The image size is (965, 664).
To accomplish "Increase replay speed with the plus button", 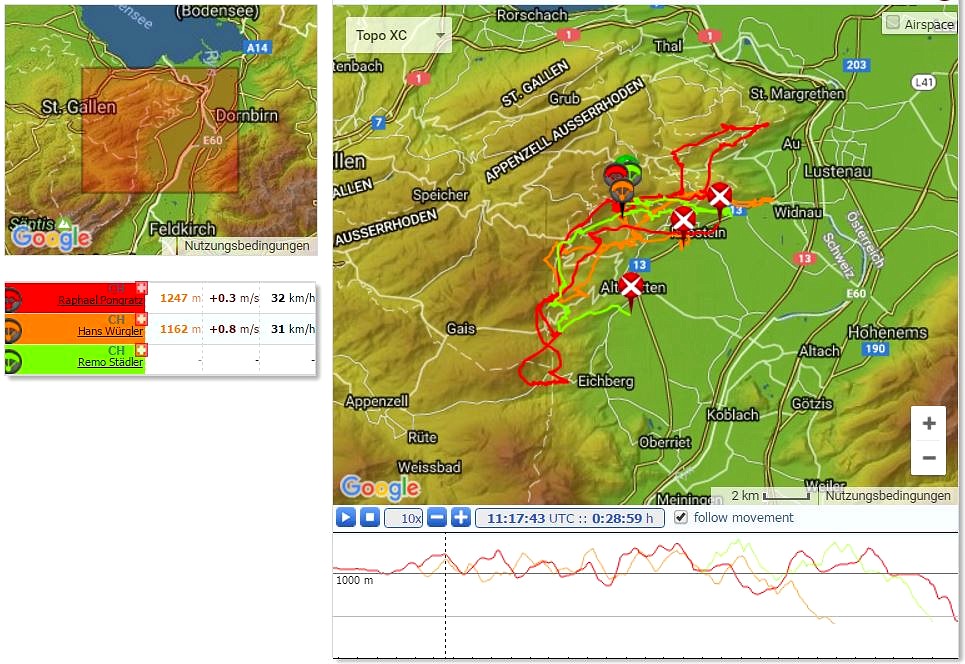I will (461, 518).
